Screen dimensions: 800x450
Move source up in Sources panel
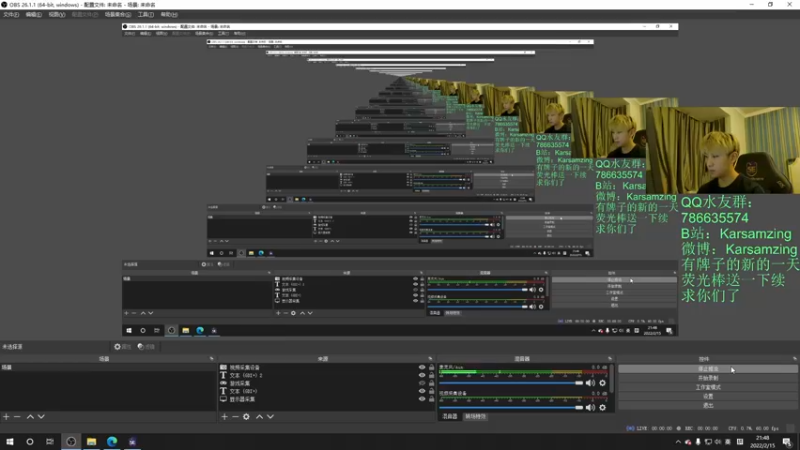click(x=259, y=417)
